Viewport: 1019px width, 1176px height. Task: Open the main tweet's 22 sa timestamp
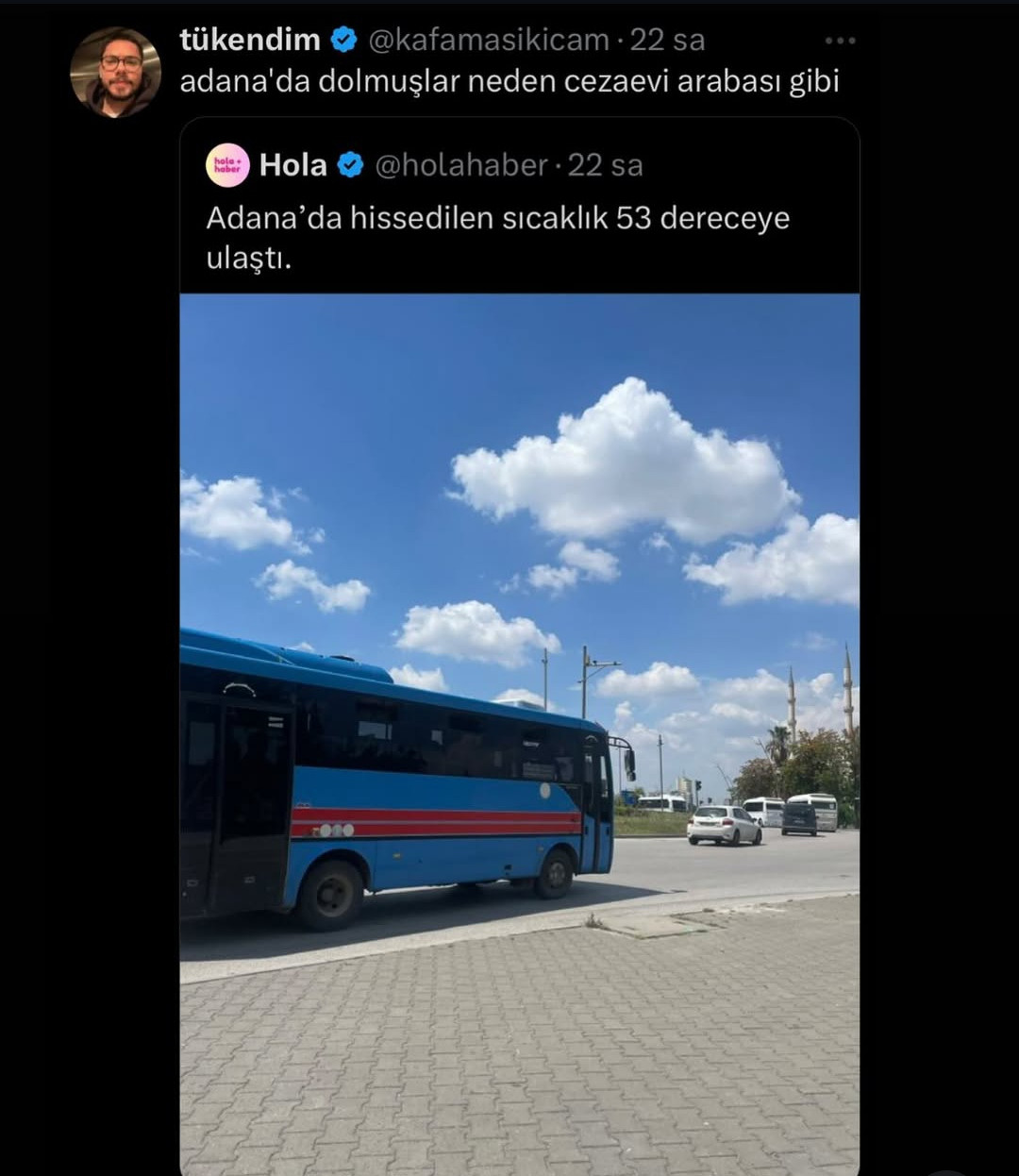tap(667, 40)
